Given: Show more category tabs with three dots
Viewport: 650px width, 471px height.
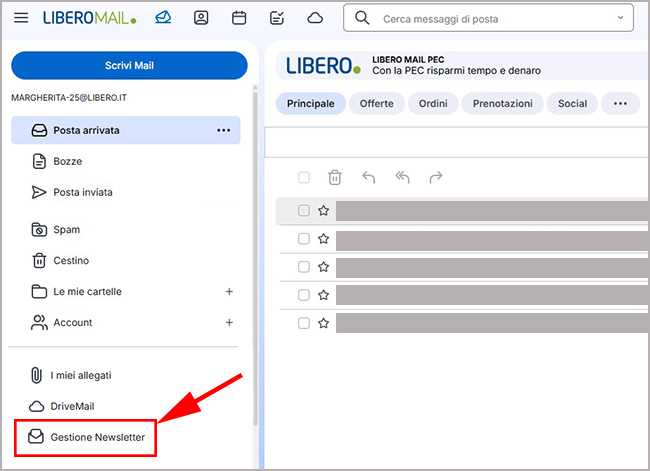Looking at the screenshot, I should (x=620, y=103).
